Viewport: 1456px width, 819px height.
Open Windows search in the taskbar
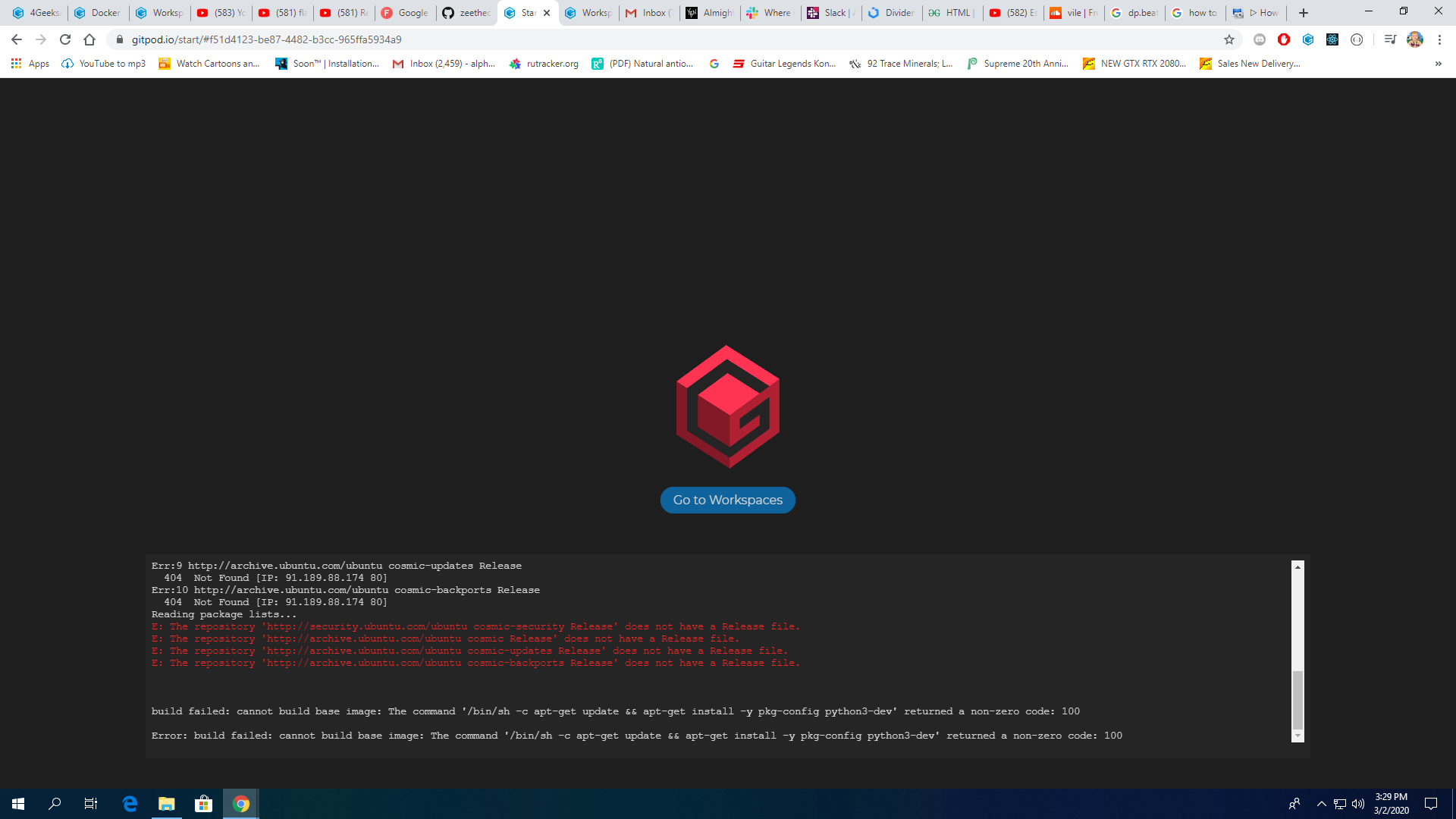[55, 804]
